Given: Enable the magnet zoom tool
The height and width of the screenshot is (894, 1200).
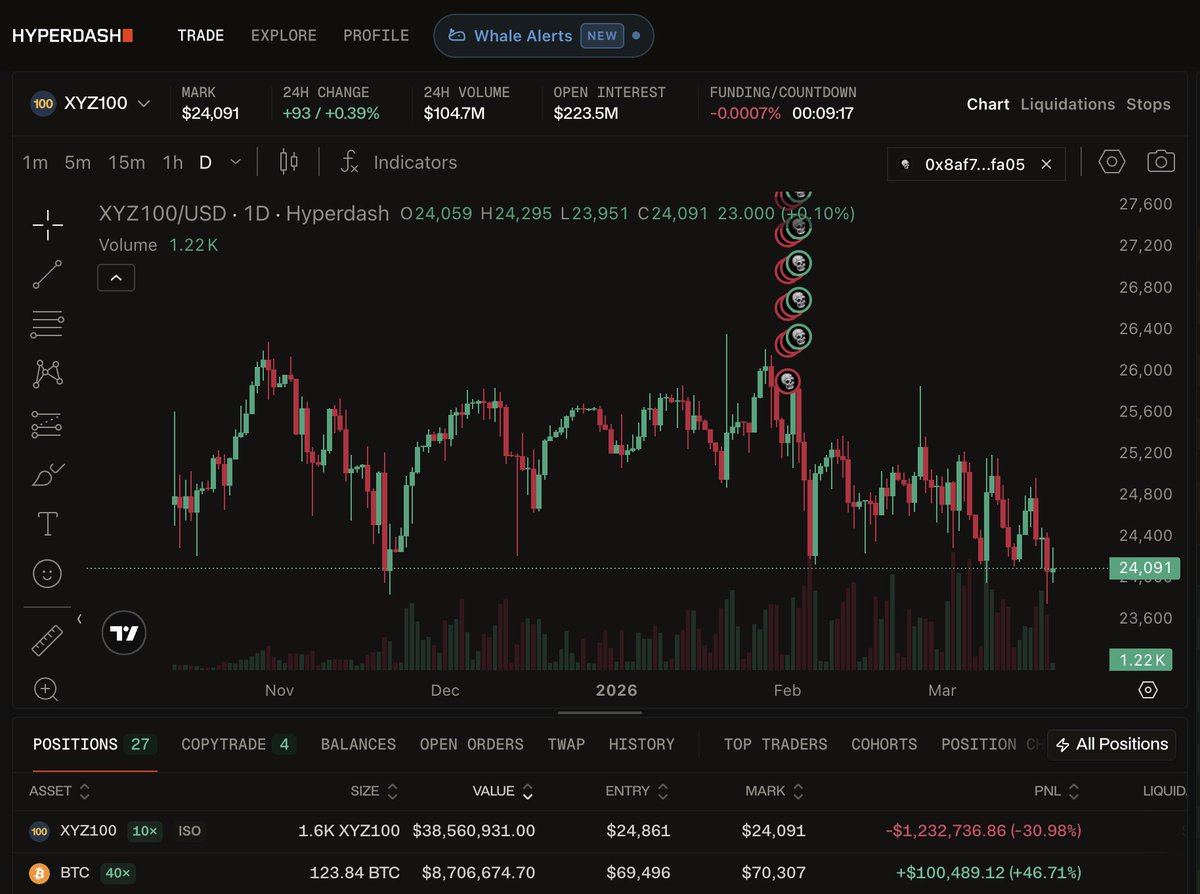Looking at the screenshot, I should click(47, 689).
